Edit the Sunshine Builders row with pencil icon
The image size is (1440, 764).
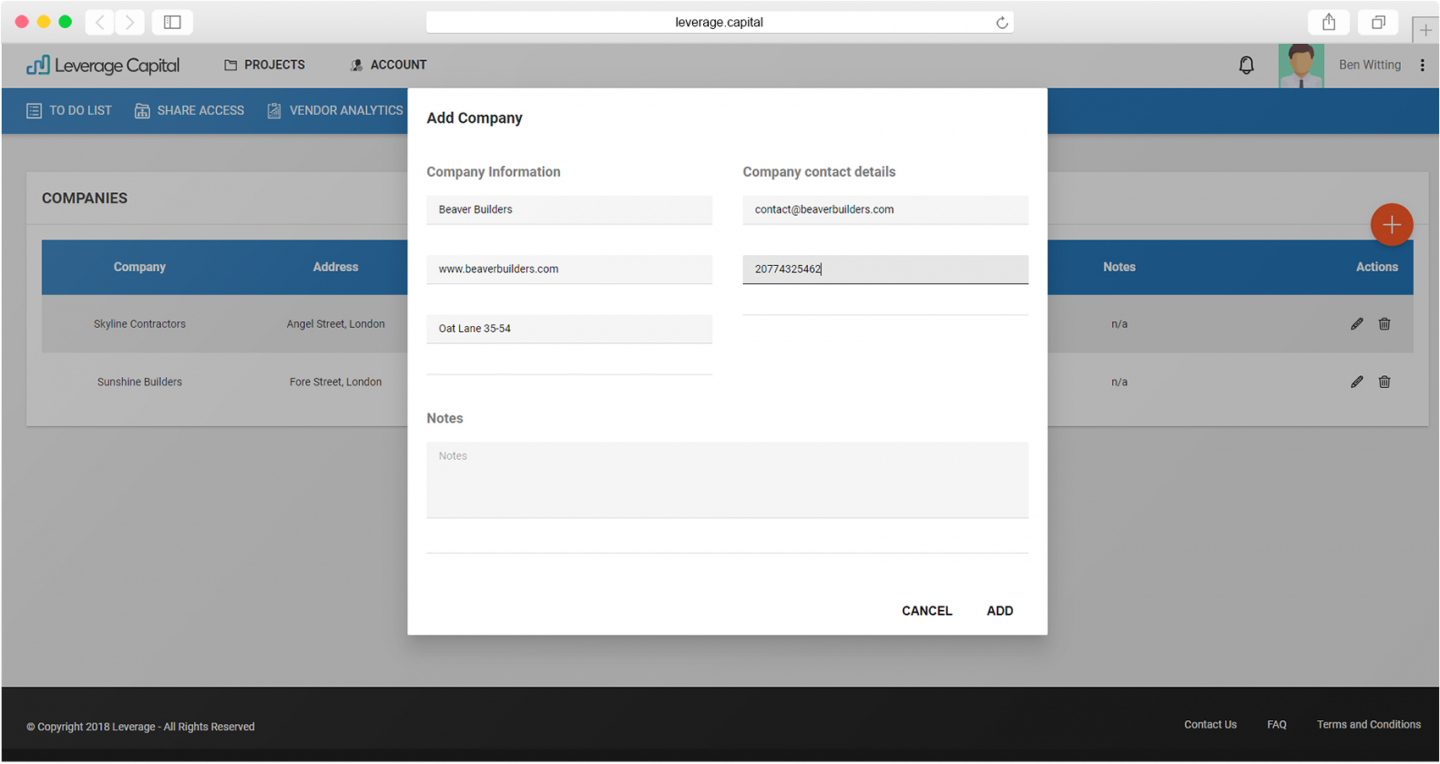click(1357, 382)
